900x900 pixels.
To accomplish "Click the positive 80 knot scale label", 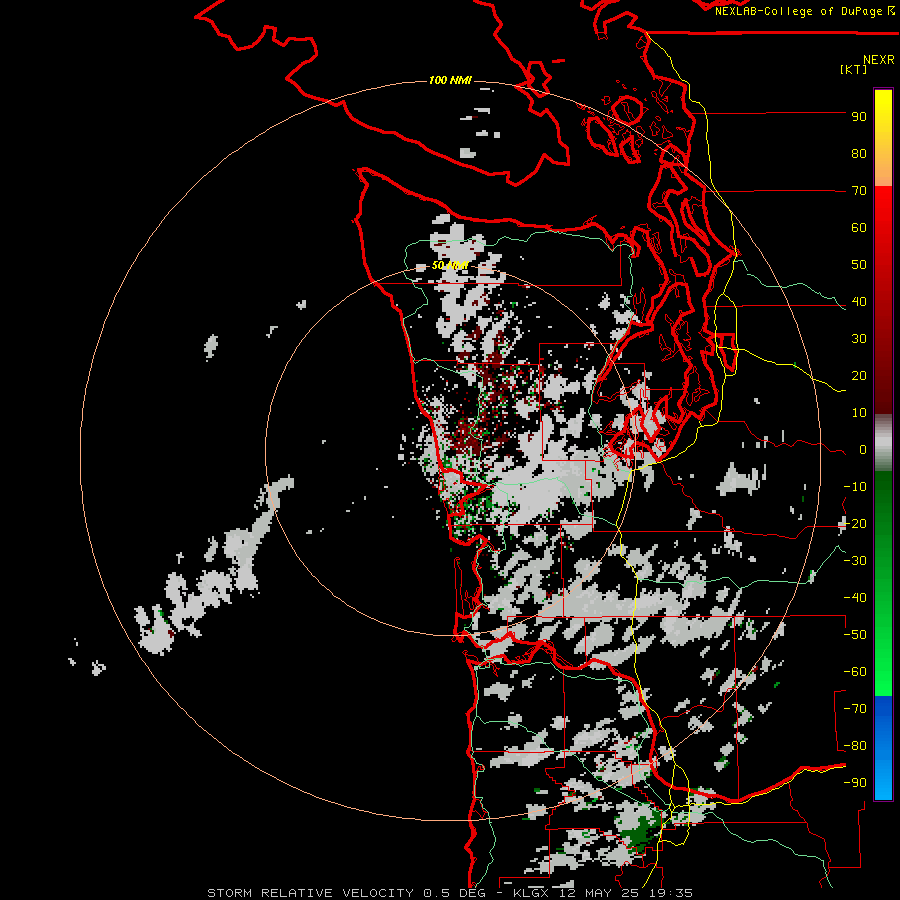I will tap(859, 154).
